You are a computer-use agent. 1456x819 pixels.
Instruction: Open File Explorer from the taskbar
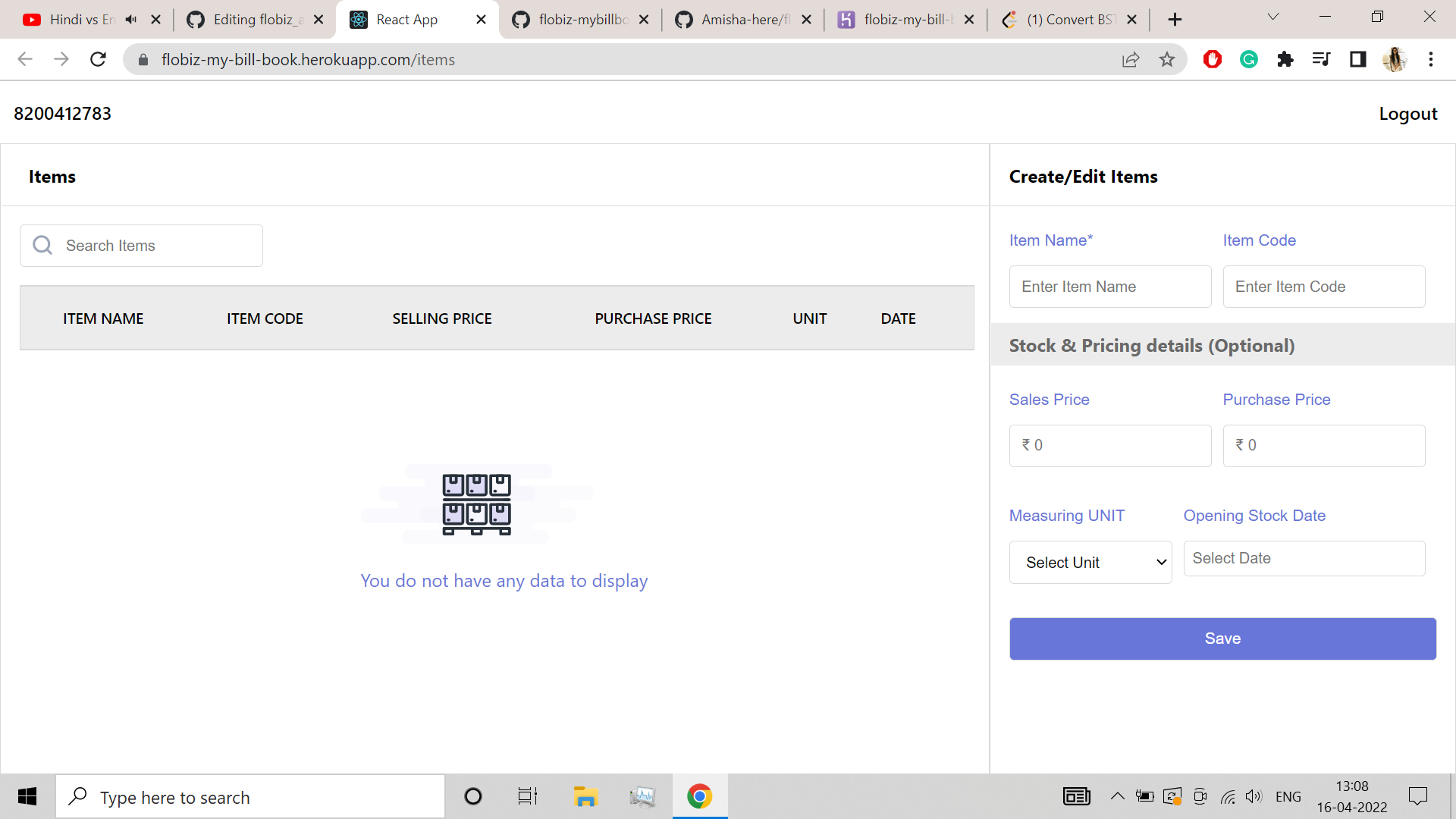pyautogui.click(x=585, y=796)
